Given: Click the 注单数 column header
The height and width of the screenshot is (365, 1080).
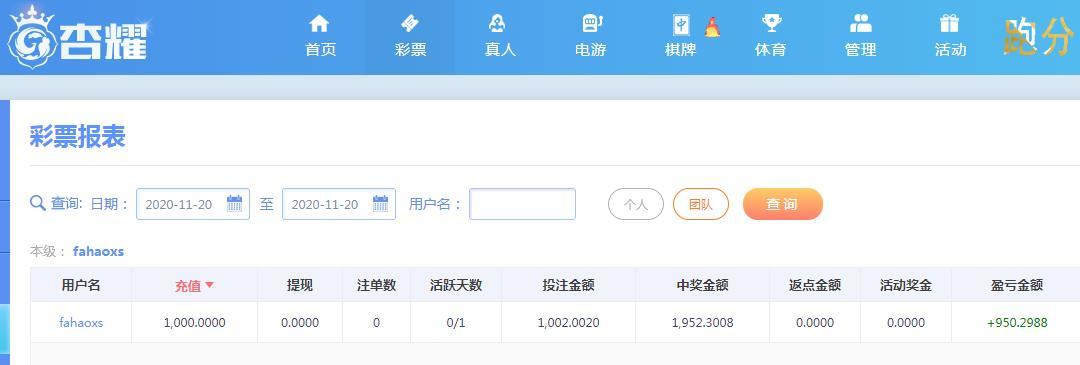Looking at the screenshot, I should coord(376,285).
